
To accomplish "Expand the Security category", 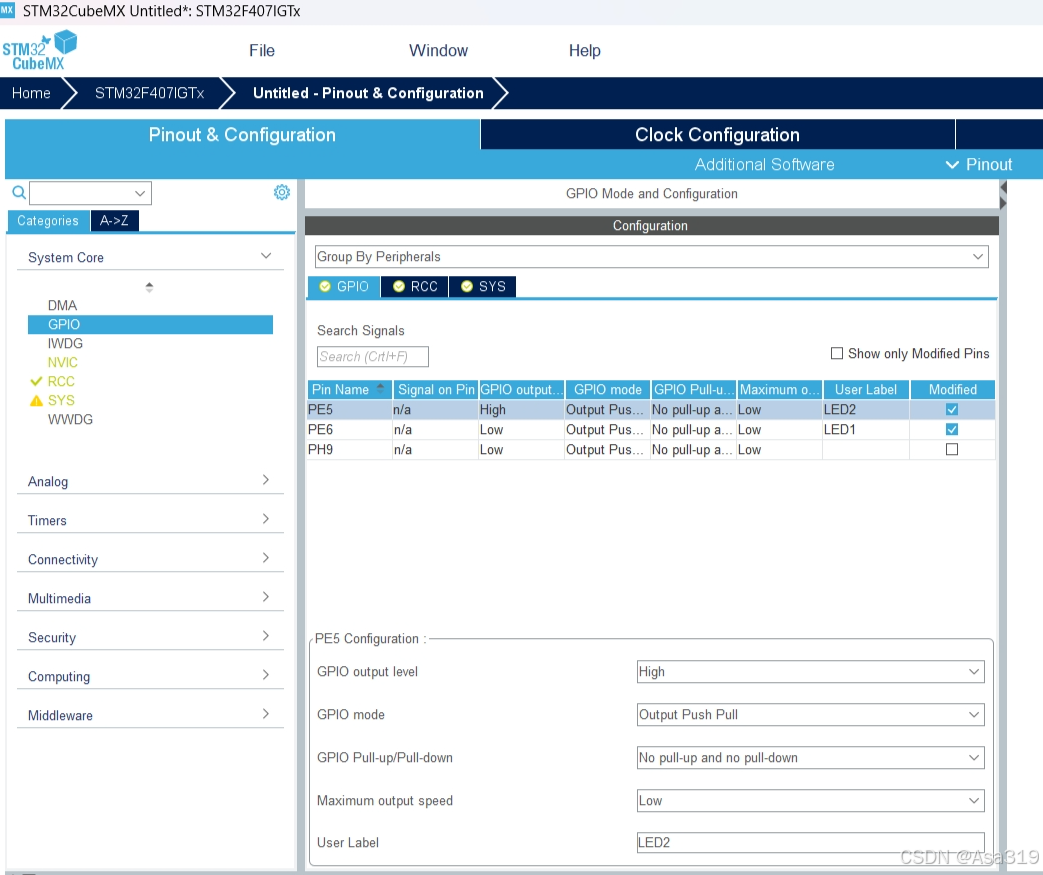I will [150, 637].
